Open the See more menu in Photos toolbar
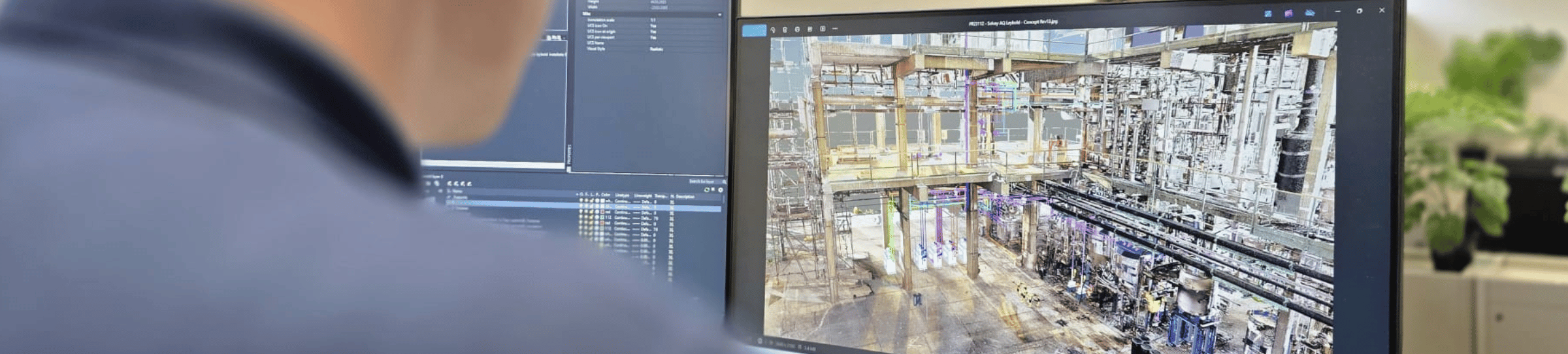This screenshot has width=1568, height=354. (835, 29)
